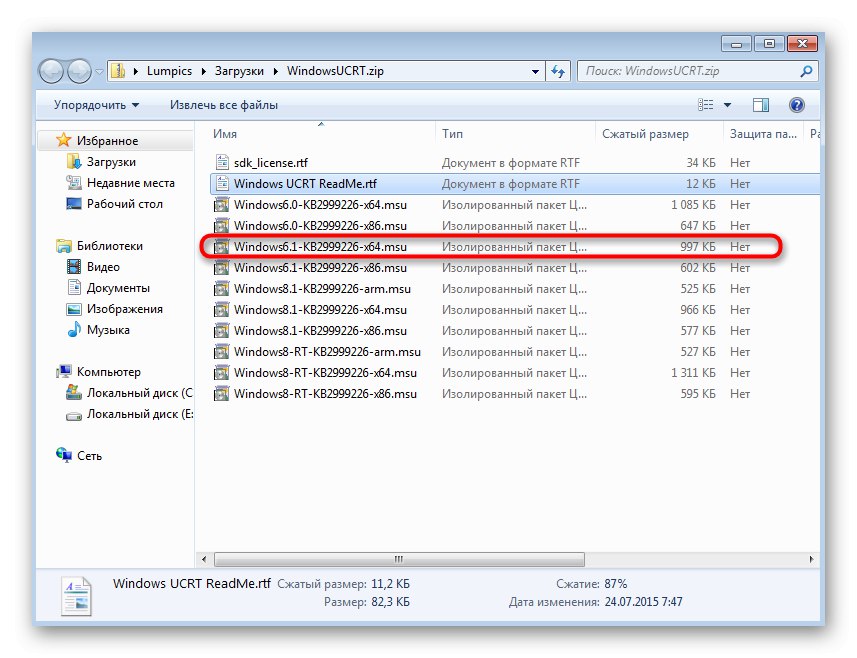857x658 pixels.
Task: Select Windows6.0-KB2999226-x86.msu file name
Action: click(320, 226)
